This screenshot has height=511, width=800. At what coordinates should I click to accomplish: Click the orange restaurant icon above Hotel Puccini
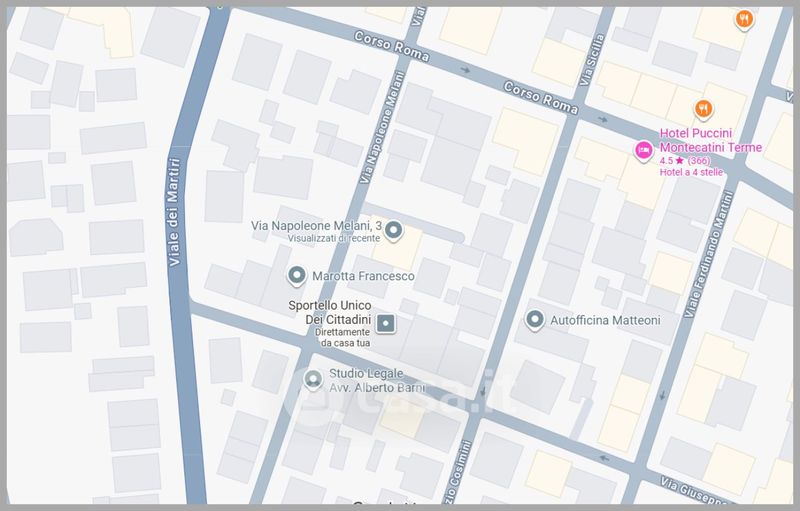click(704, 108)
